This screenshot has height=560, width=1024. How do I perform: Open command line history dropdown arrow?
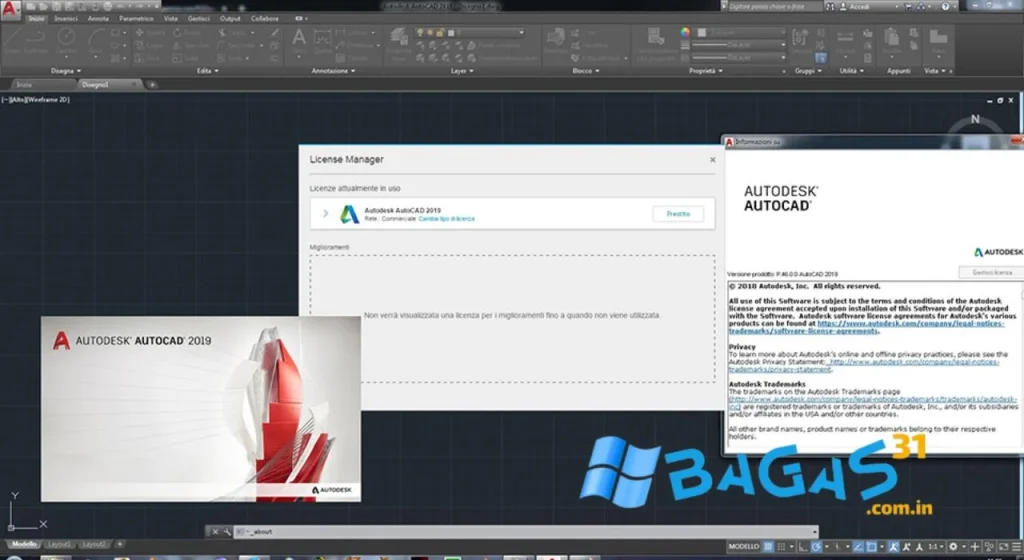814,532
